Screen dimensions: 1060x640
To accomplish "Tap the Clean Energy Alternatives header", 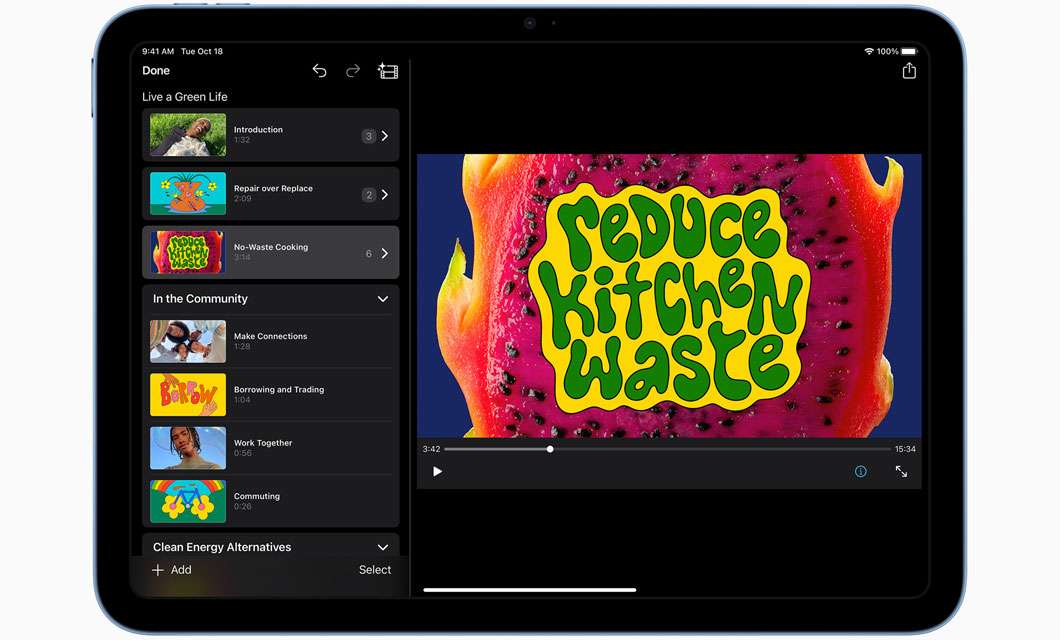I will click(222, 547).
